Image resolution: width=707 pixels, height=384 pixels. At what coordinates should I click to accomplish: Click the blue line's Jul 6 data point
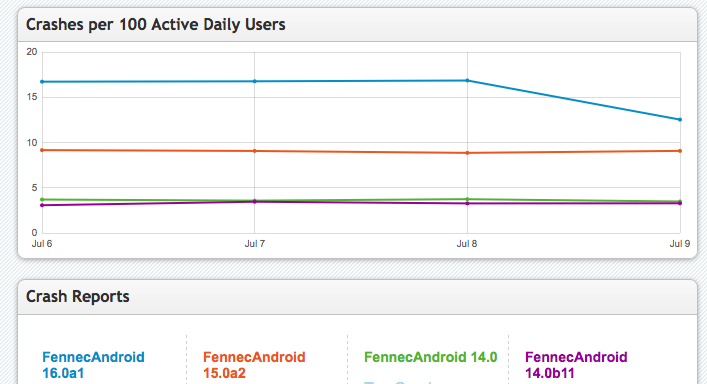42,82
